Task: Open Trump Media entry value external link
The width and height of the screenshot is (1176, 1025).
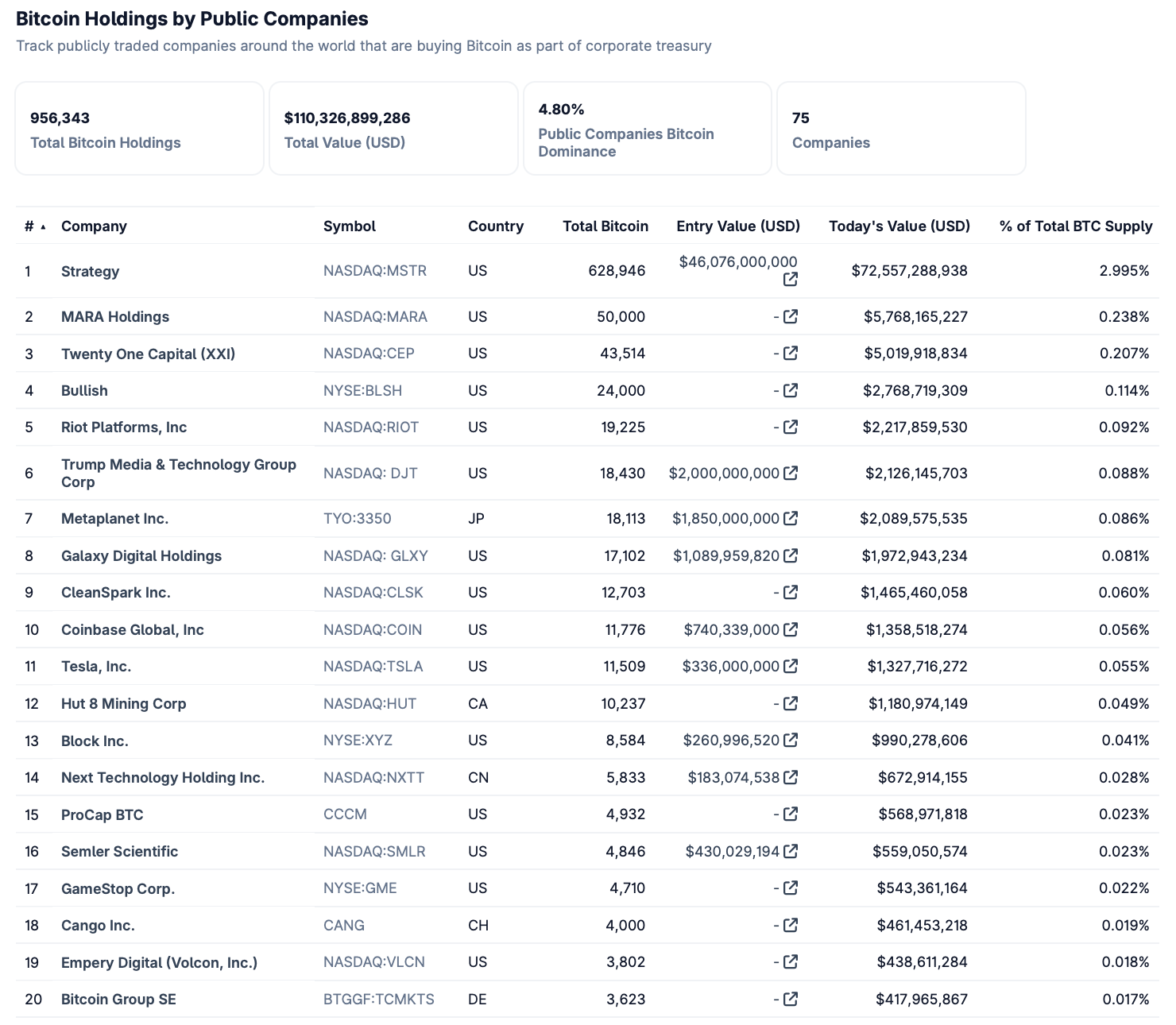Action: [x=789, y=472]
